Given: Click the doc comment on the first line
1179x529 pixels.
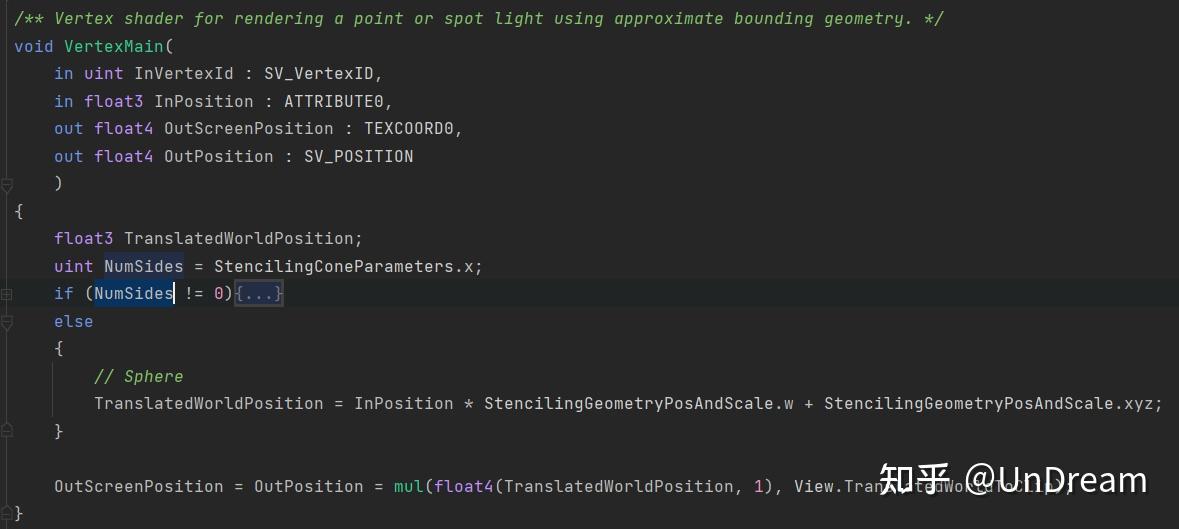Looking at the screenshot, I should [478, 19].
